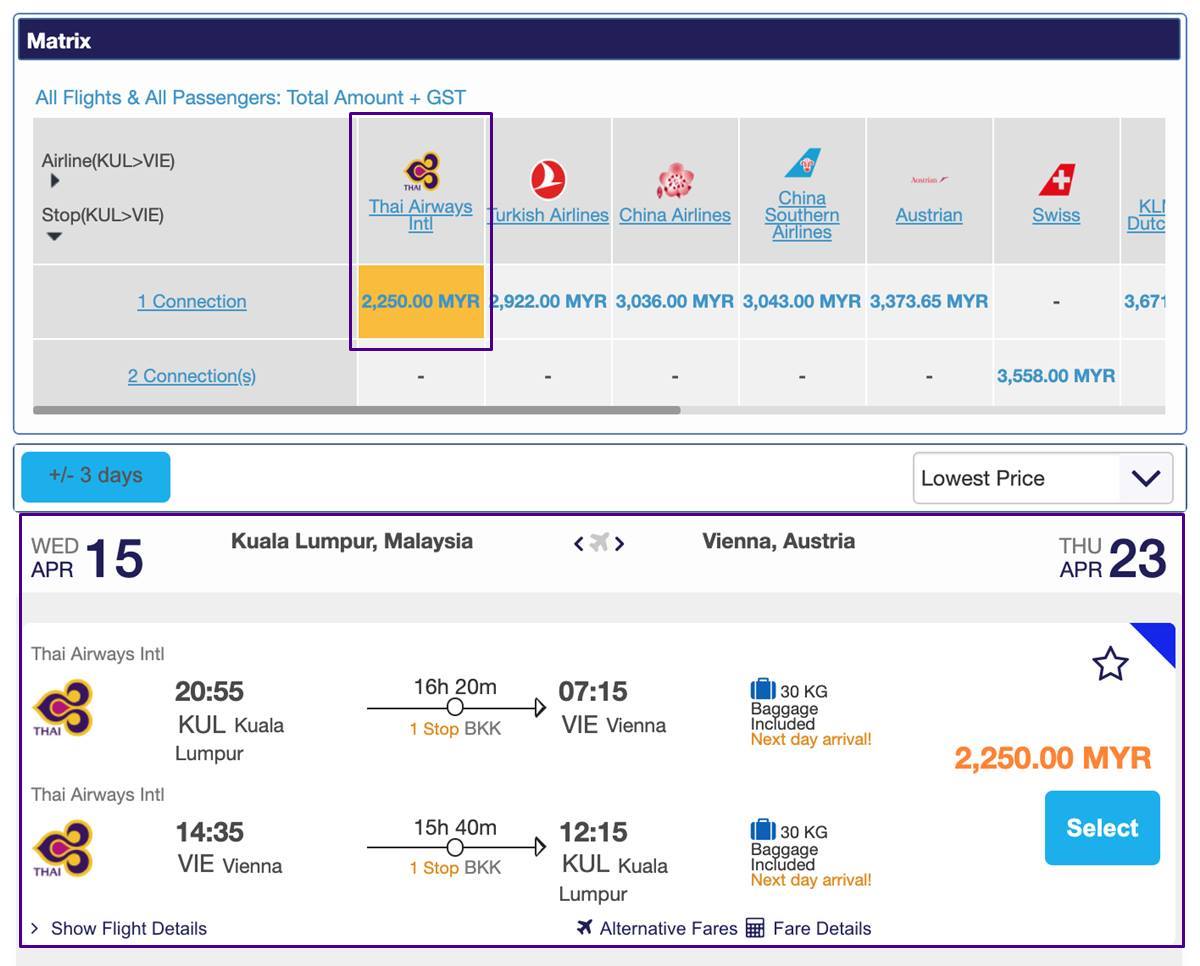Viewport: 1200px width, 966px height.
Task: Click the Kuala Lumpur, Malaysia heading
Action: coord(352,541)
